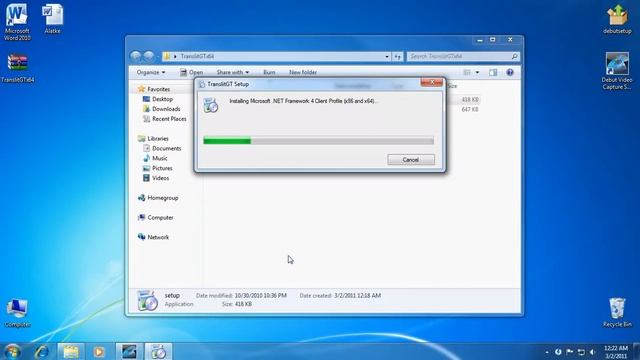Launch Internet Explorer from taskbar
The image size is (640, 360).
(x=42, y=351)
